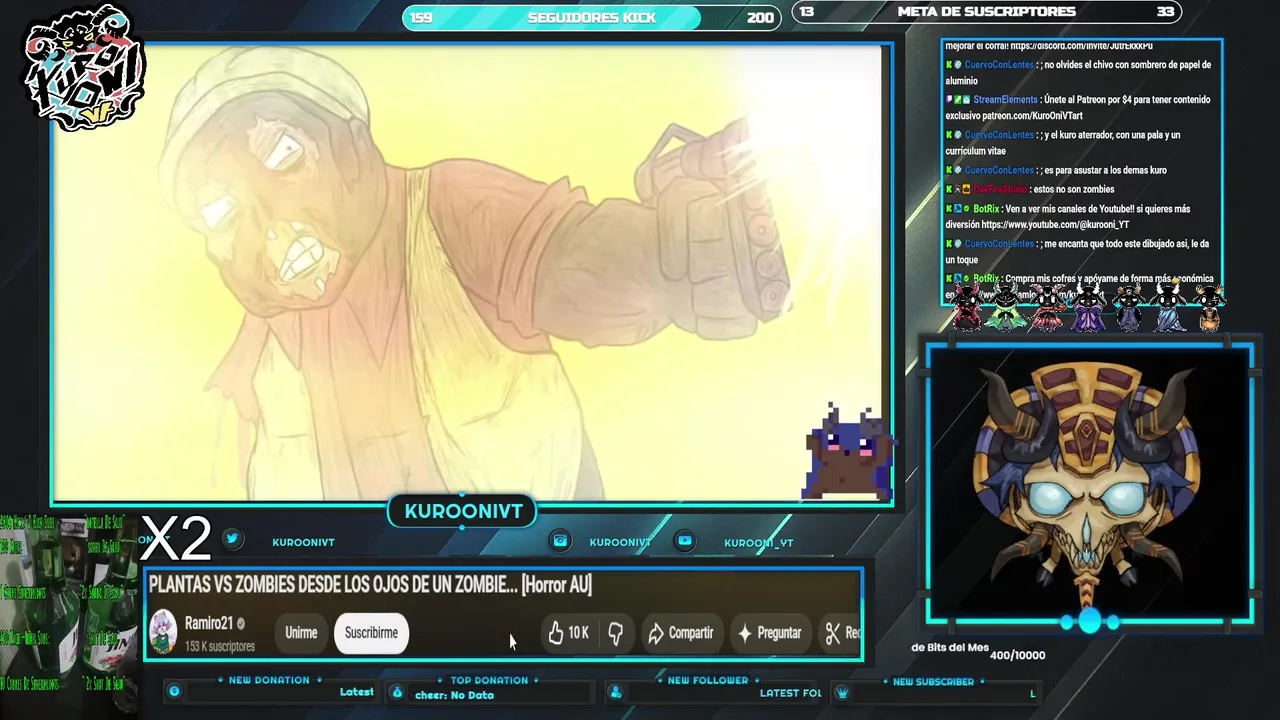Screen dimensions: 1280x720
Task: Click the crown icon under NEW SUBSCRIBER
Action: click(x=842, y=692)
